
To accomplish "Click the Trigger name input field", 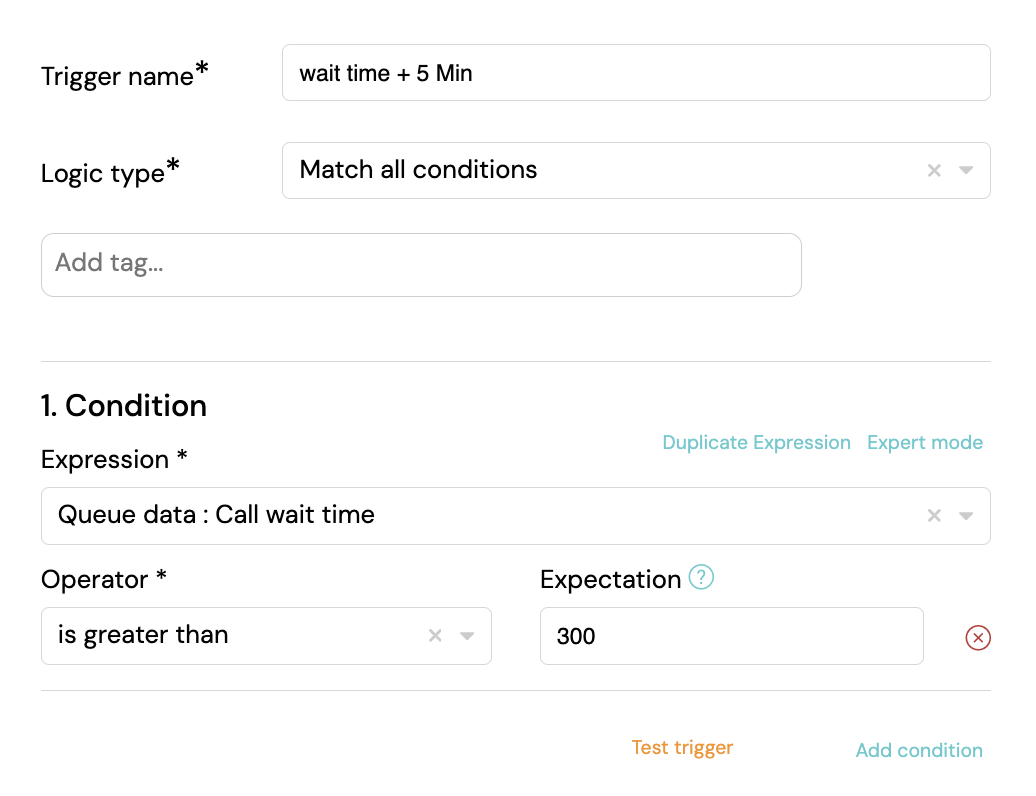I will pos(636,73).
